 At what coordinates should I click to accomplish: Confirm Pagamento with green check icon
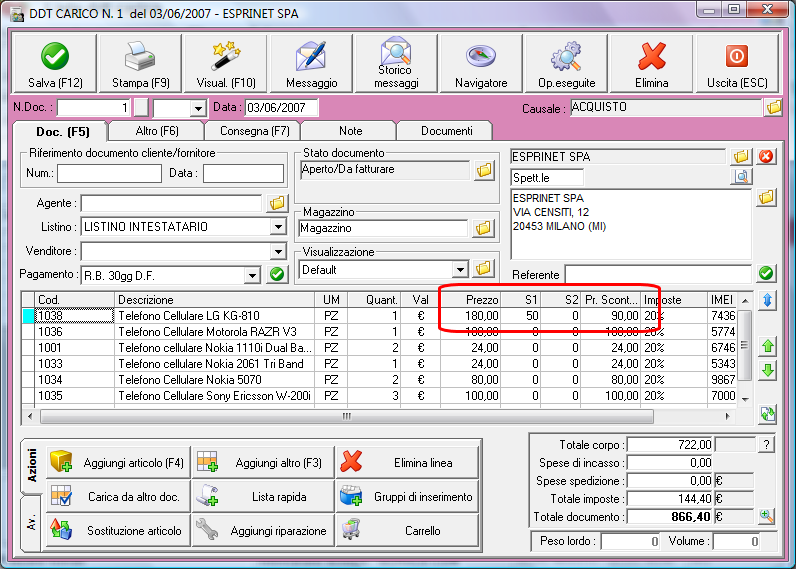point(277,275)
